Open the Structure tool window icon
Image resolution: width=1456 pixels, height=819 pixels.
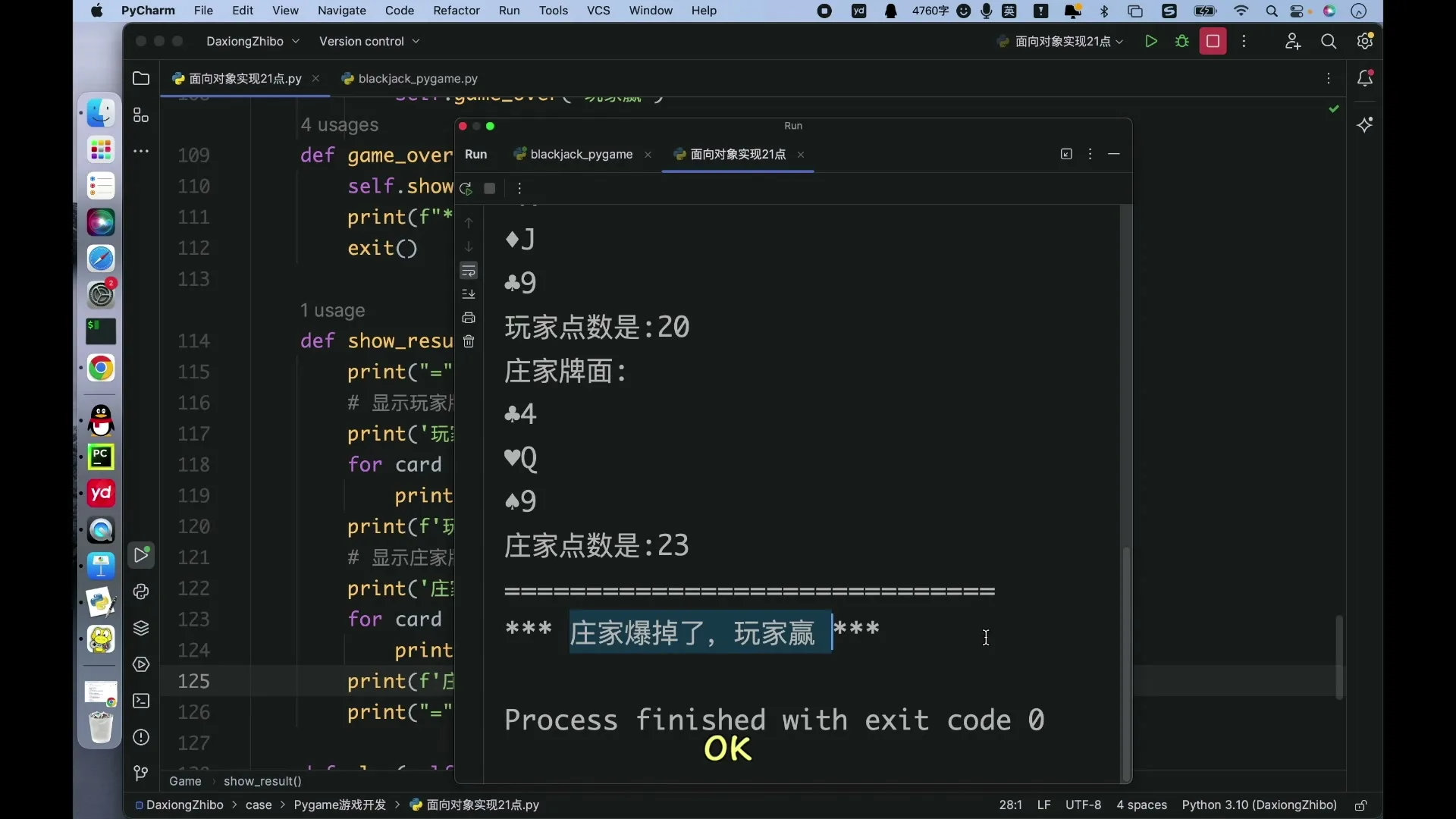click(x=141, y=115)
